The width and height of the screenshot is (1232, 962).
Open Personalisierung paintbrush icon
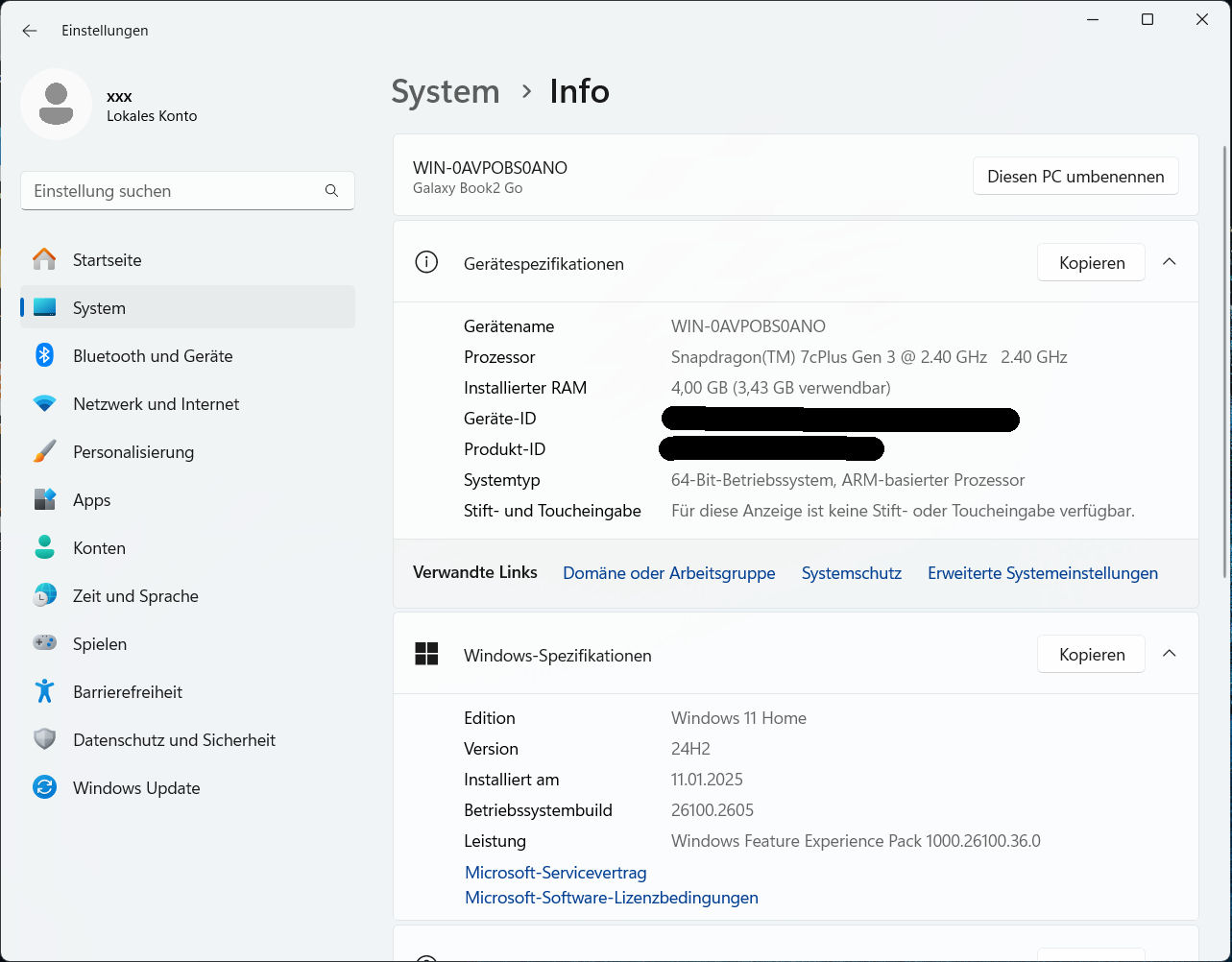44,452
